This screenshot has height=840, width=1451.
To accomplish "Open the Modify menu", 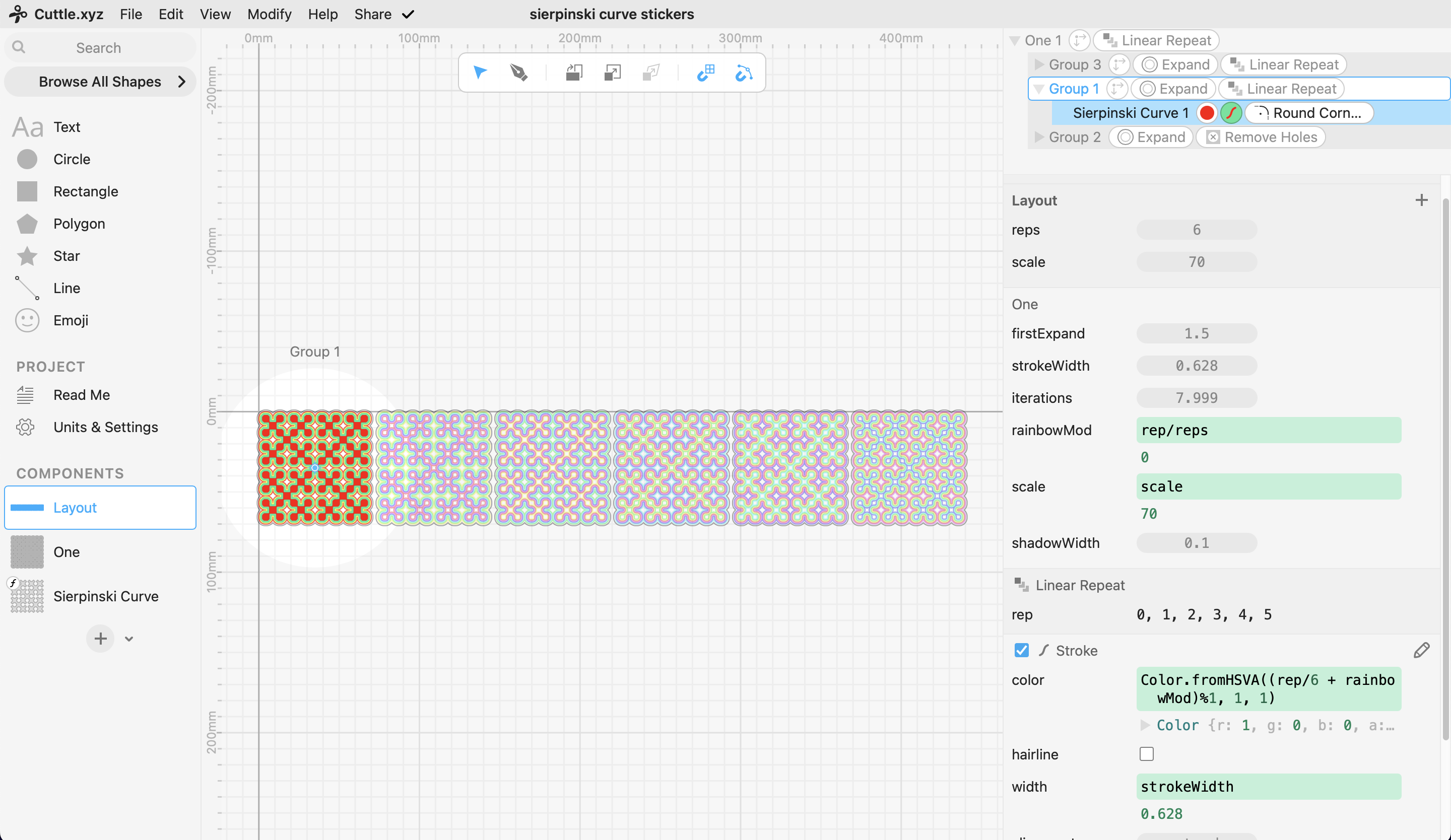I will point(269,14).
